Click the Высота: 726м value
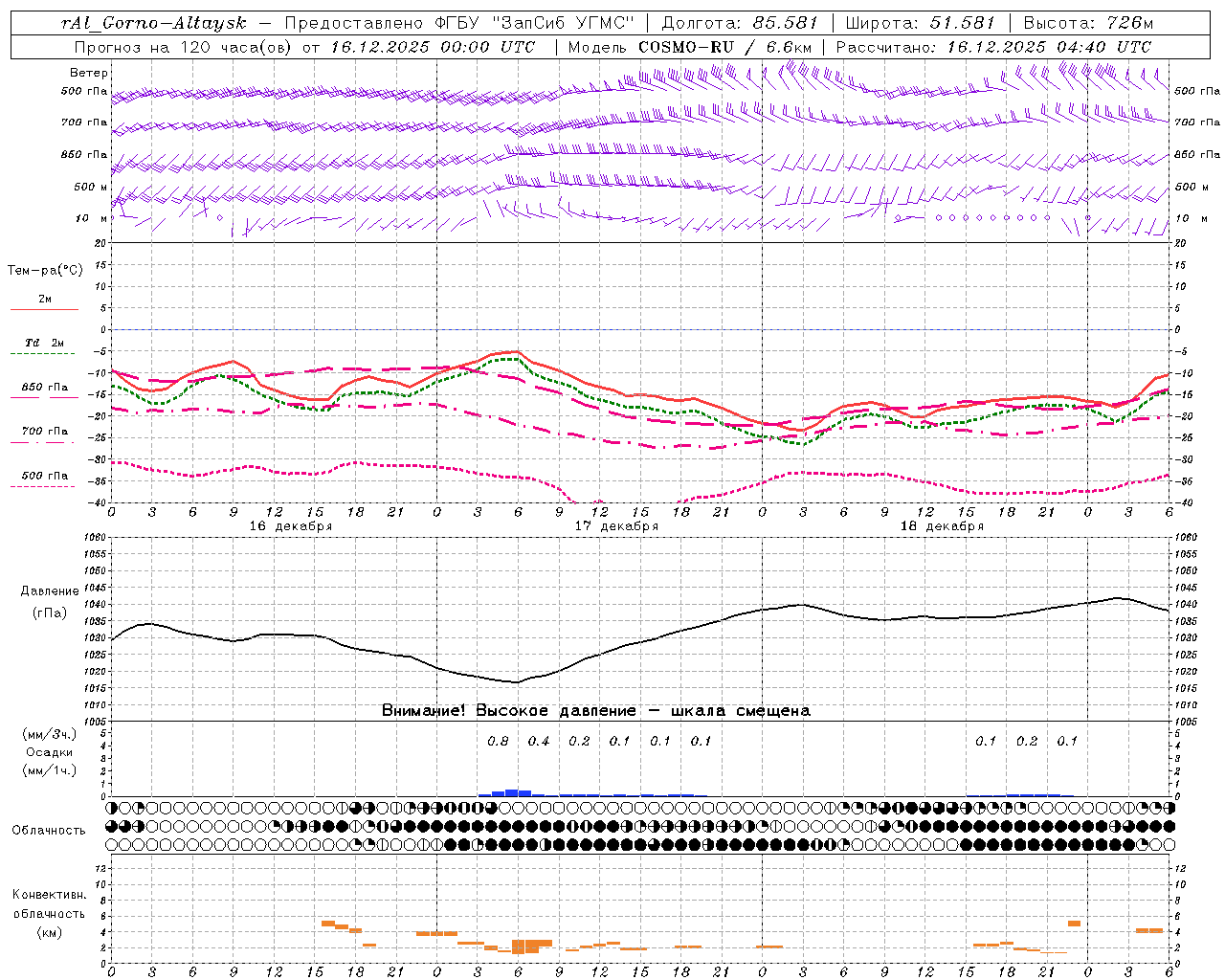Viewport: 1225px width, 980px height. [x=1088, y=23]
